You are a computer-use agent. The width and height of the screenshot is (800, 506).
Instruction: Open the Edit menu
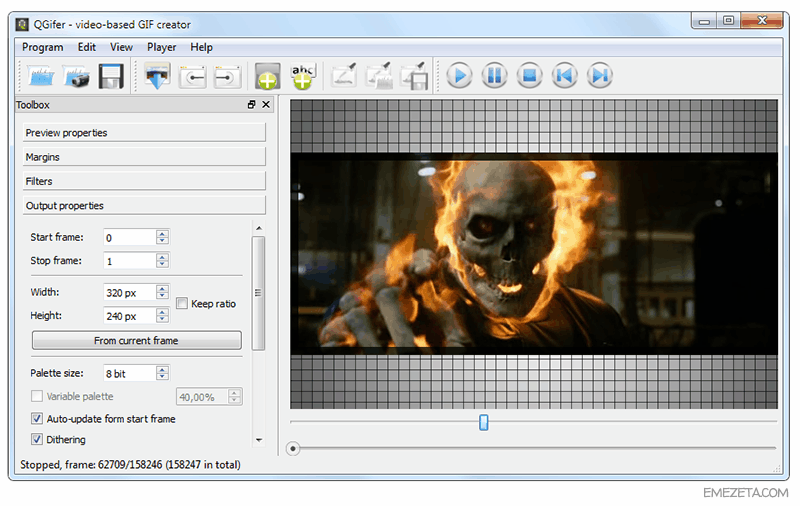coord(87,47)
